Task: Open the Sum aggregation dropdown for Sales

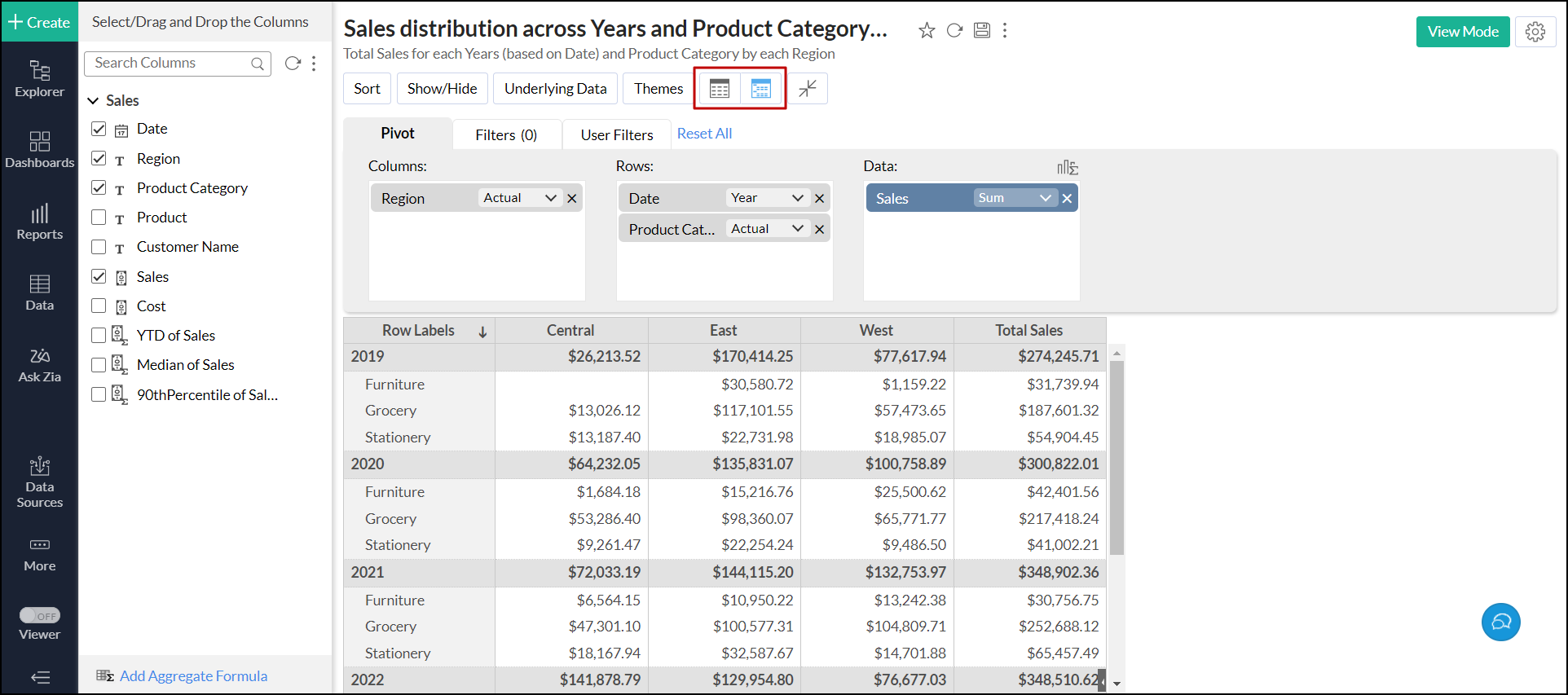Action: (1015, 198)
